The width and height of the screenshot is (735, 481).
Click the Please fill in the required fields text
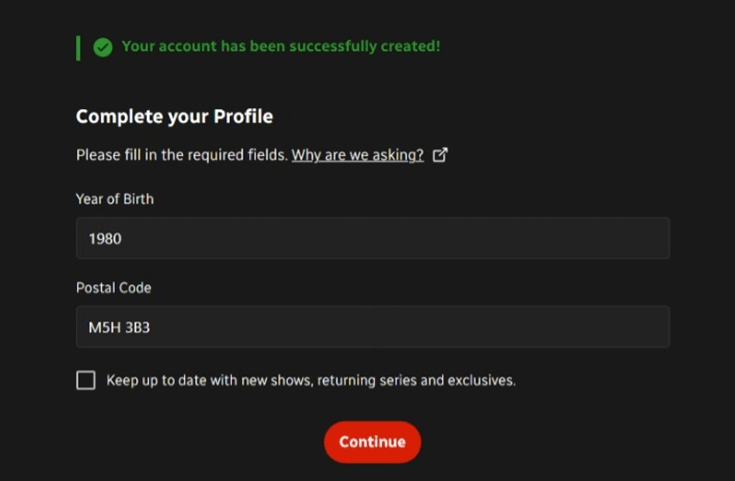click(x=181, y=155)
